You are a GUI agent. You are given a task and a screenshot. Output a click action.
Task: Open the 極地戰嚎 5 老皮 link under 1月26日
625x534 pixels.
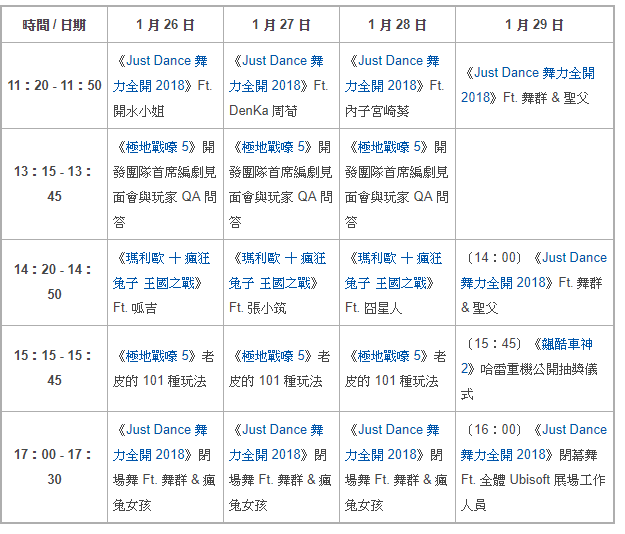coord(157,356)
